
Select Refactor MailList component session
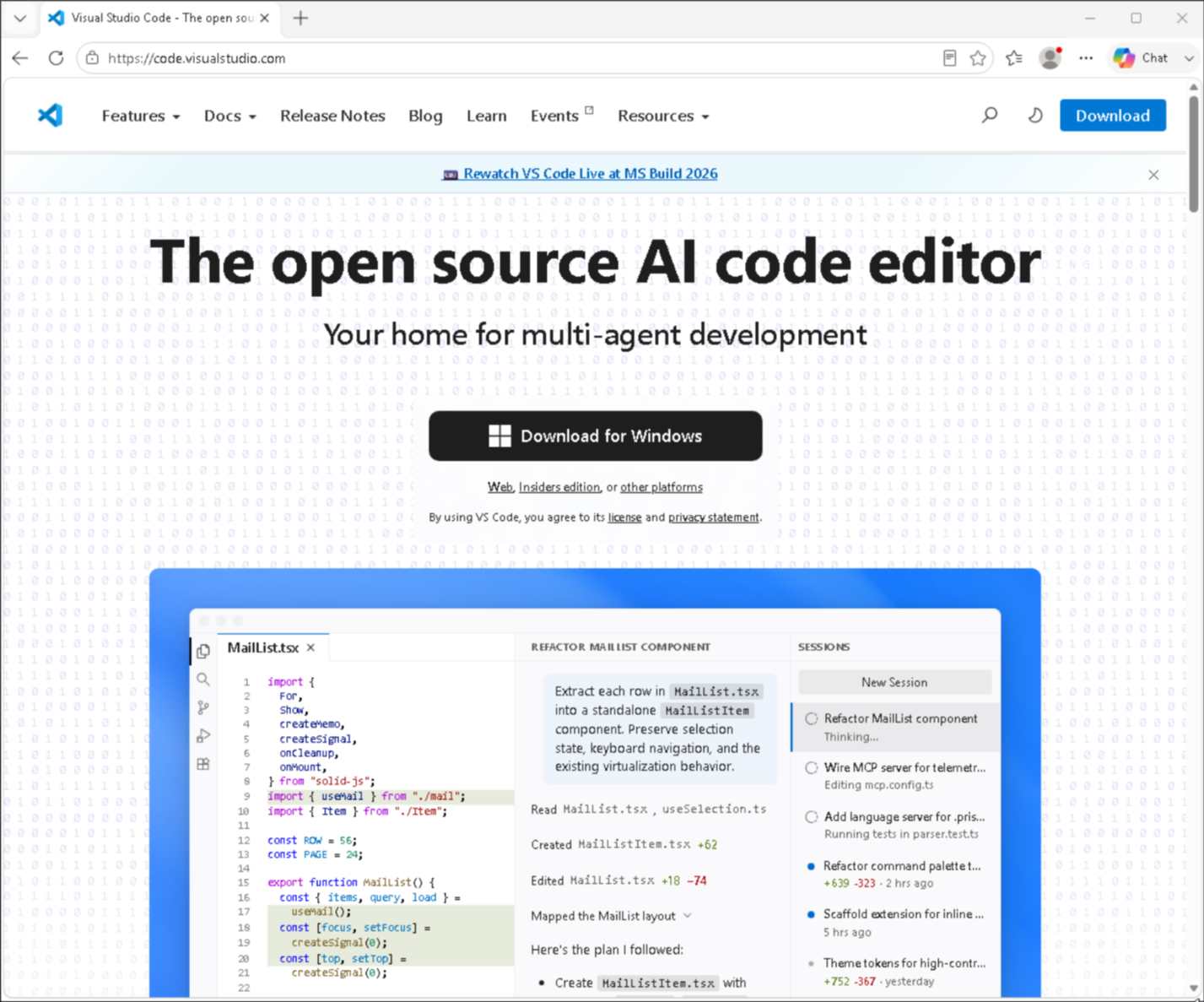pyautogui.click(x=895, y=727)
